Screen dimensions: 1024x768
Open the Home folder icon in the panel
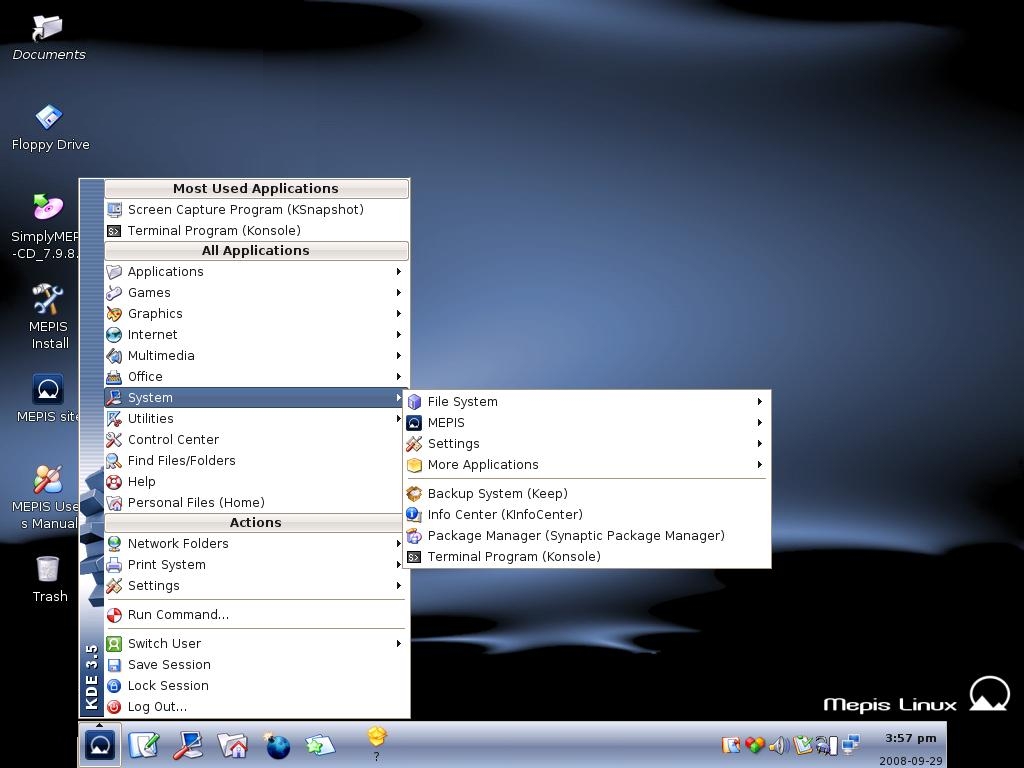(x=232, y=745)
